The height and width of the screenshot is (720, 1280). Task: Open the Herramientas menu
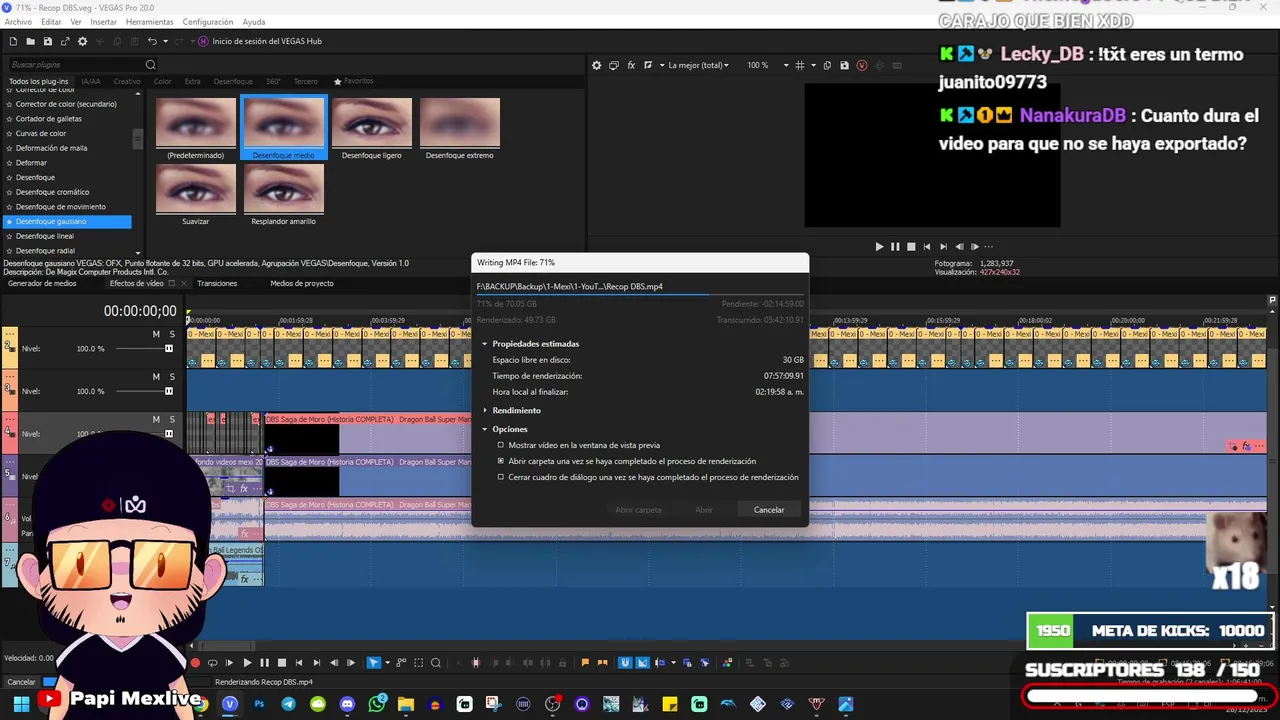pyautogui.click(x=149, y=22)
